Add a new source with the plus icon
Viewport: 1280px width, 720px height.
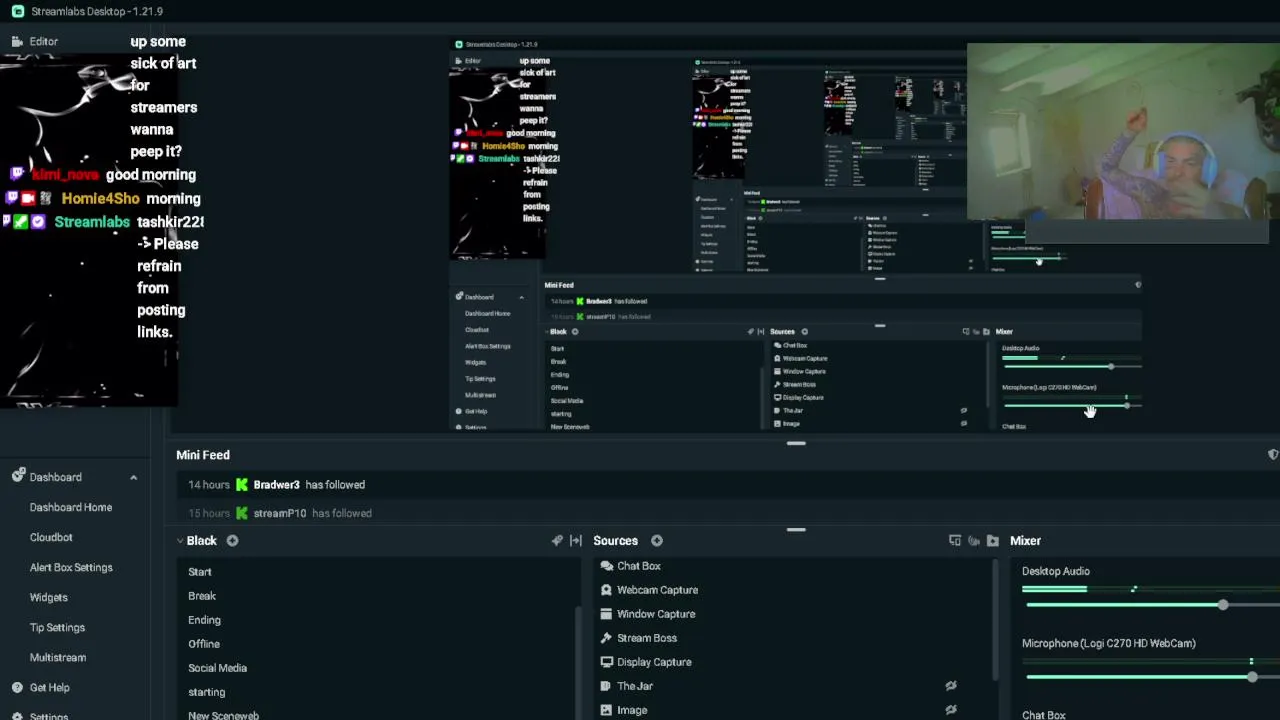(657, 540)
